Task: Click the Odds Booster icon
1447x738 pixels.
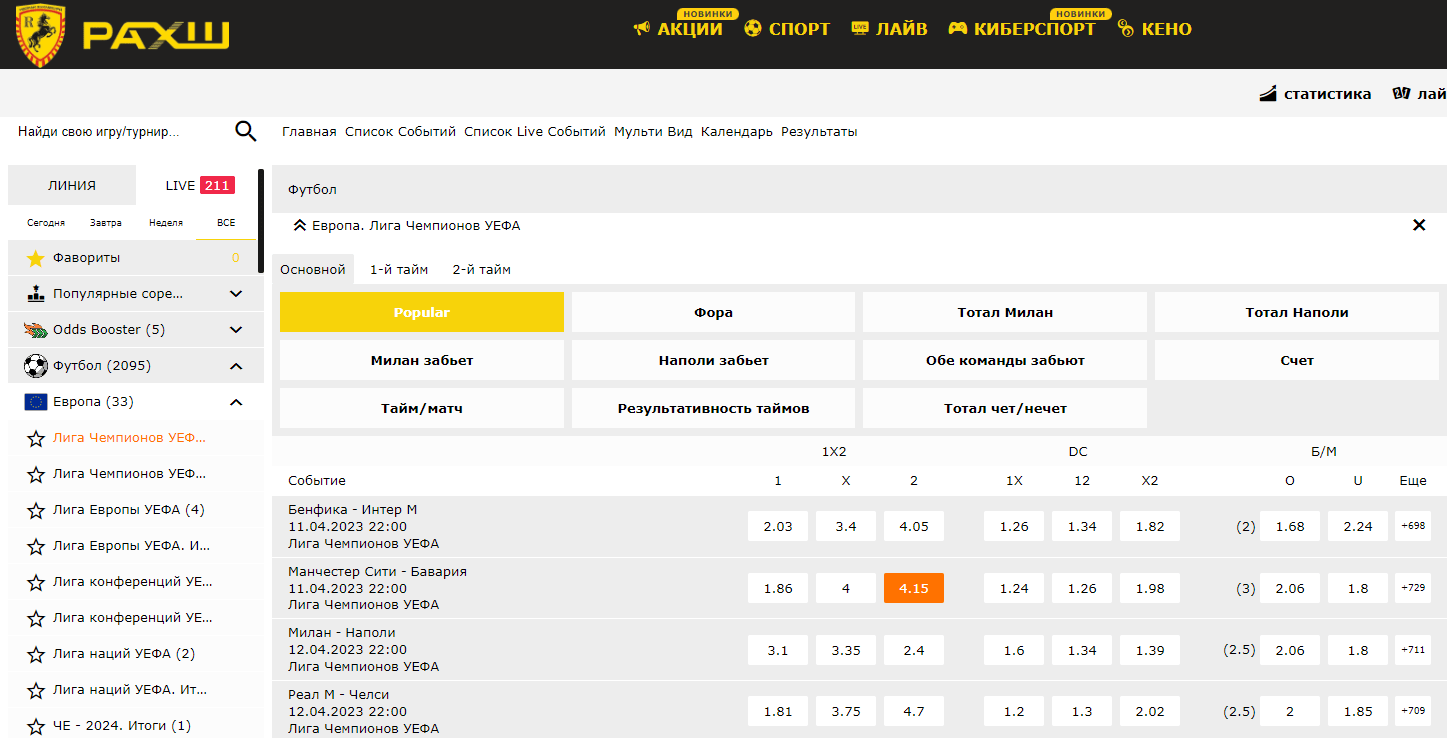Action: click(36, 330)
